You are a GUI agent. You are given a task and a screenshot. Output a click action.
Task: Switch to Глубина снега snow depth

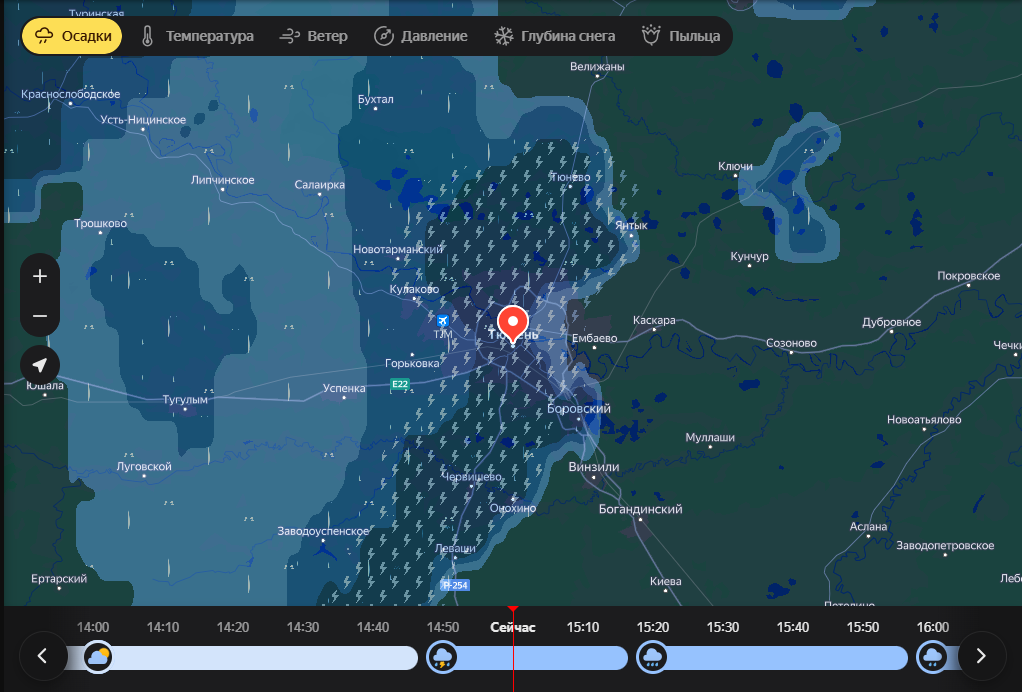coord(555,36)
